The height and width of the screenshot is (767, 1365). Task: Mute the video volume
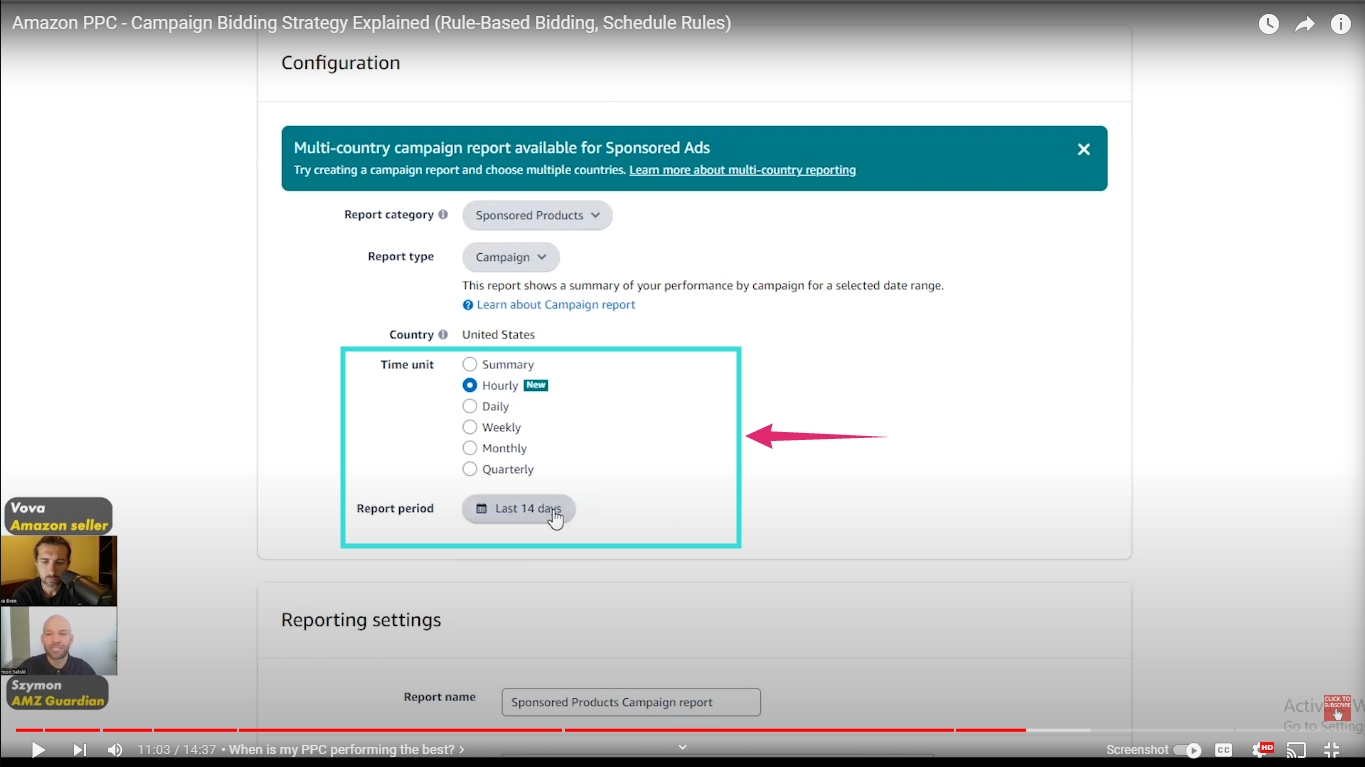point(115,750)
